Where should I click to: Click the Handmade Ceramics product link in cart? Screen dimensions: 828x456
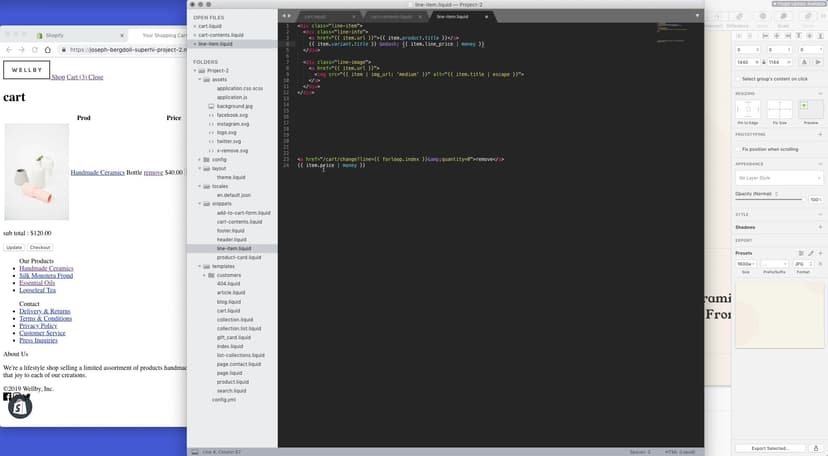pyautogui.click(x=98, y=172)
